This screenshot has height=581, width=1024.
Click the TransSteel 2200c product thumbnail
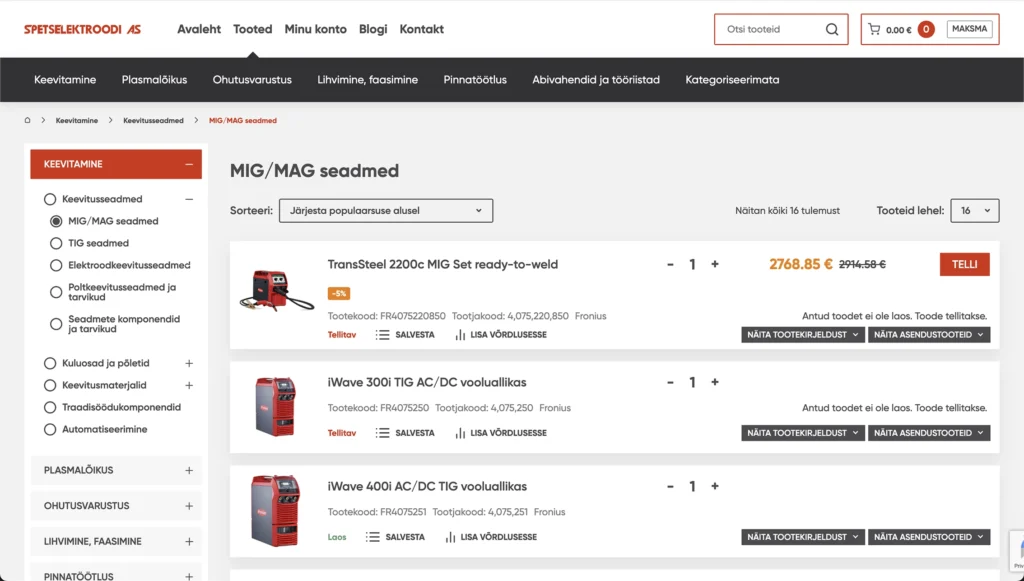[275, 290]
